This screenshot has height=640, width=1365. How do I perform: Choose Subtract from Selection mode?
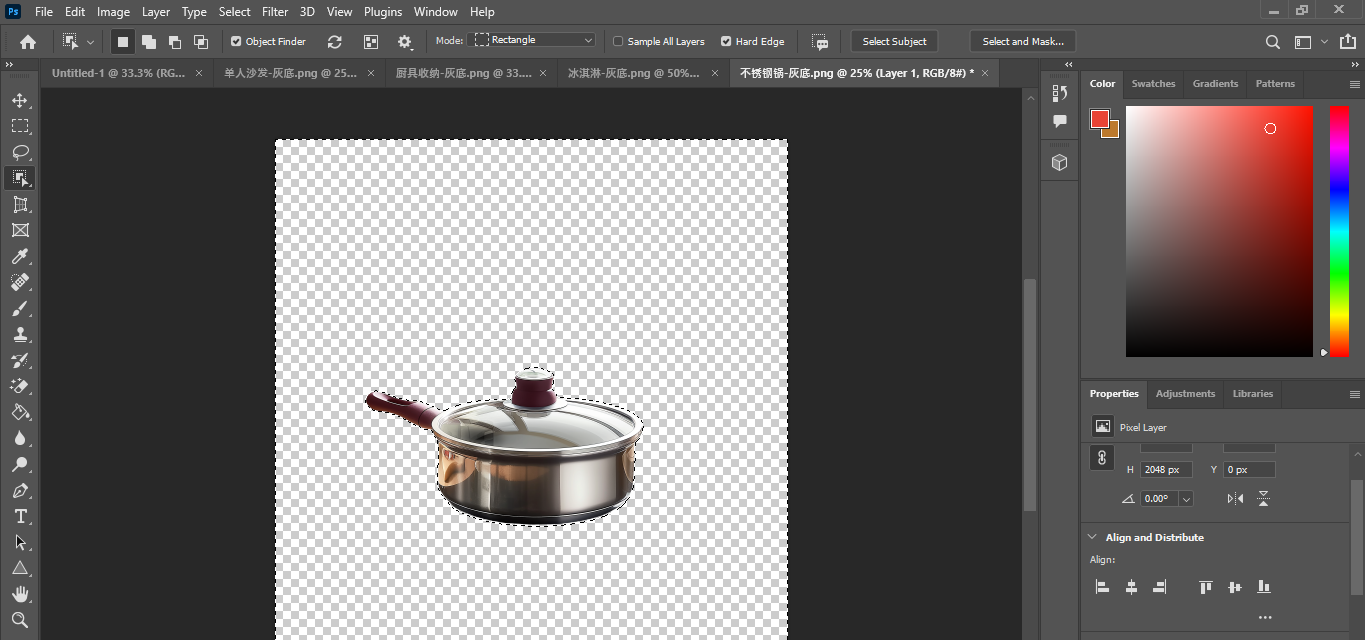pos(175,42)
